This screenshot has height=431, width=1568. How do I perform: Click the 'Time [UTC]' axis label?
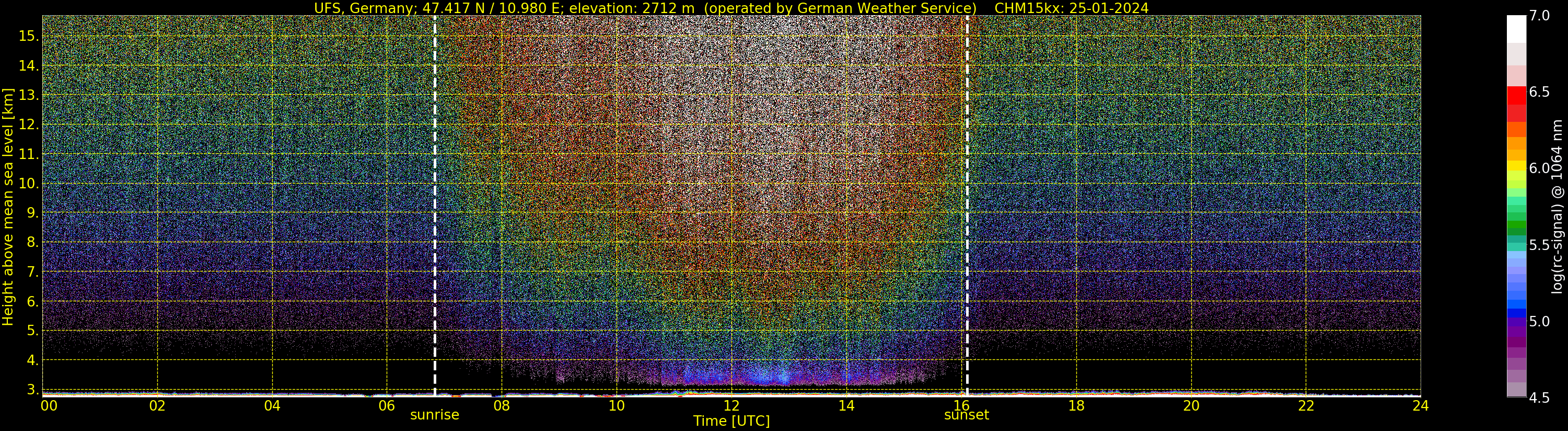click(x=731, y=421)
